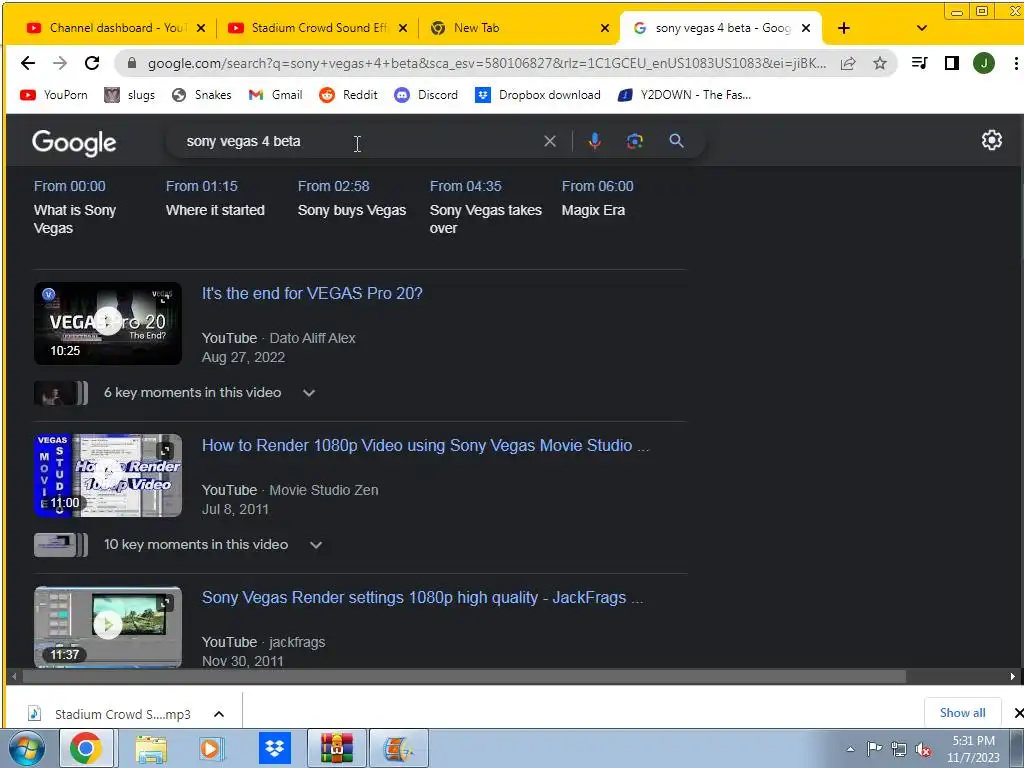Close the New Tab tab
The width and height of the screenshot is (1024, 768).
[605, 28]
